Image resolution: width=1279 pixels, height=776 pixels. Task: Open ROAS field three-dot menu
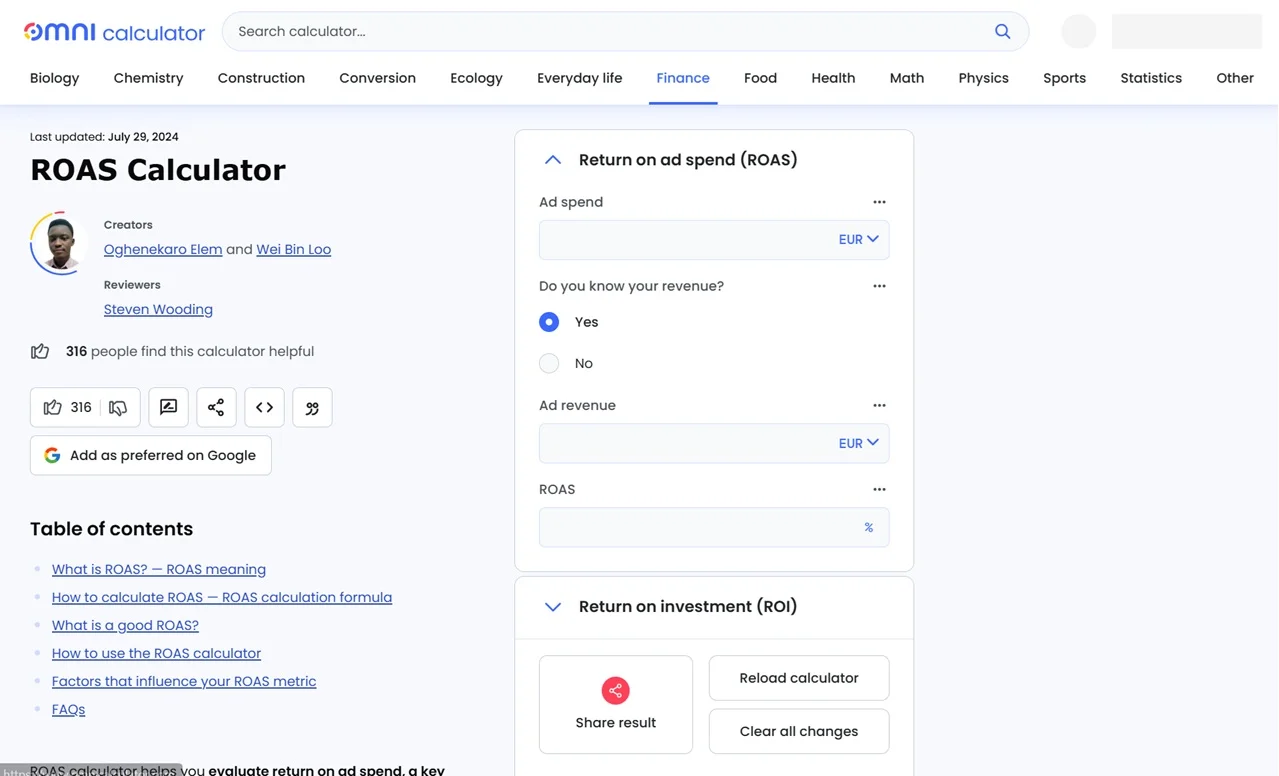tap(879, 489)
